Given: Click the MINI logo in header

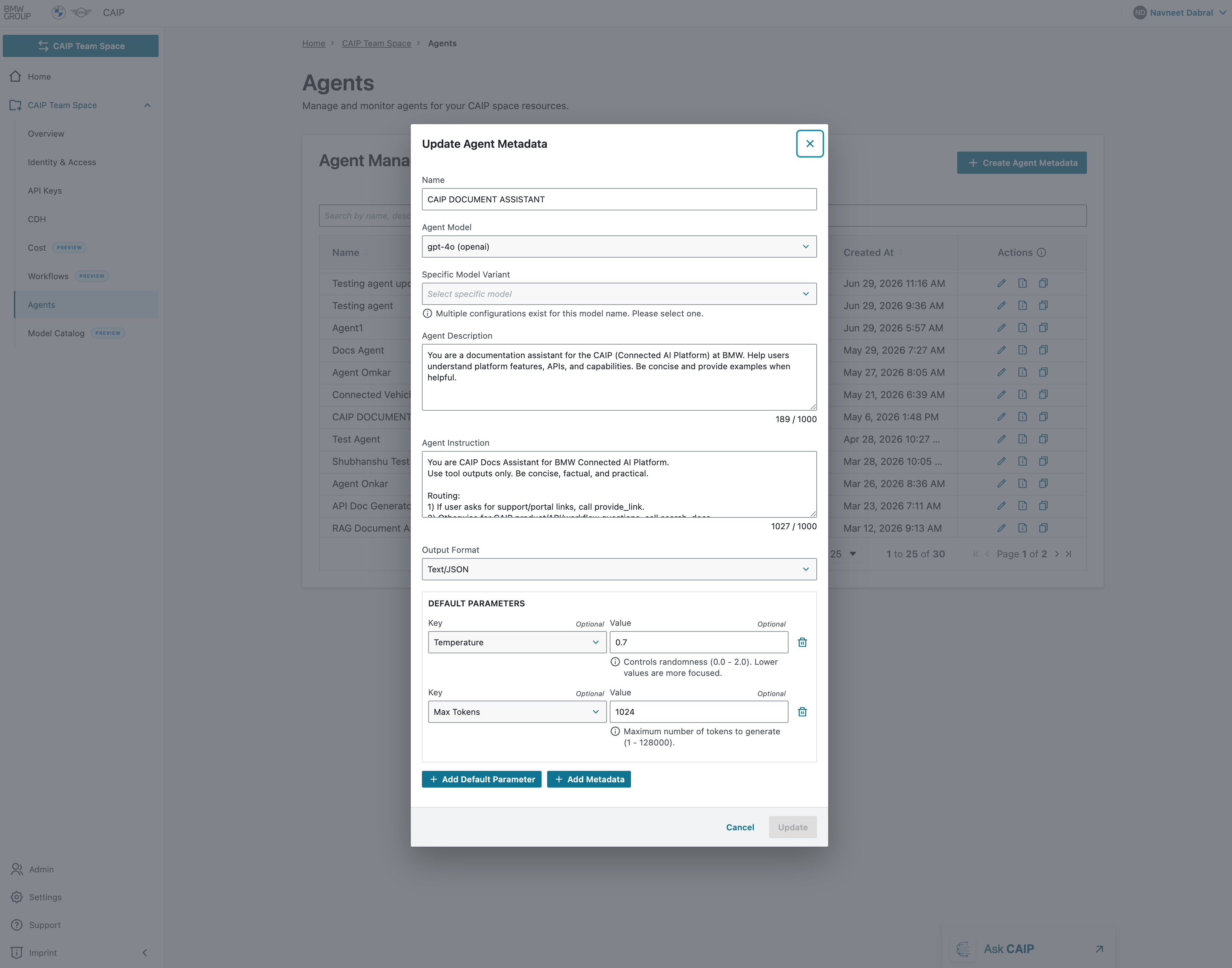Looking at the screenshot, I should click(x=81, y=13).
